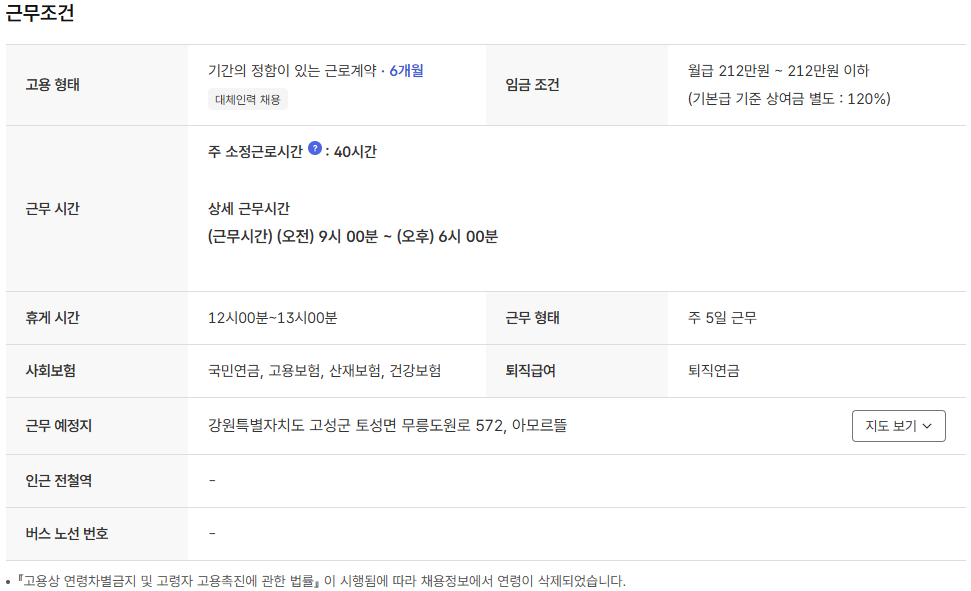
Task: Click the 근무 형태 label cell
Action: click(x=532, y=318)
